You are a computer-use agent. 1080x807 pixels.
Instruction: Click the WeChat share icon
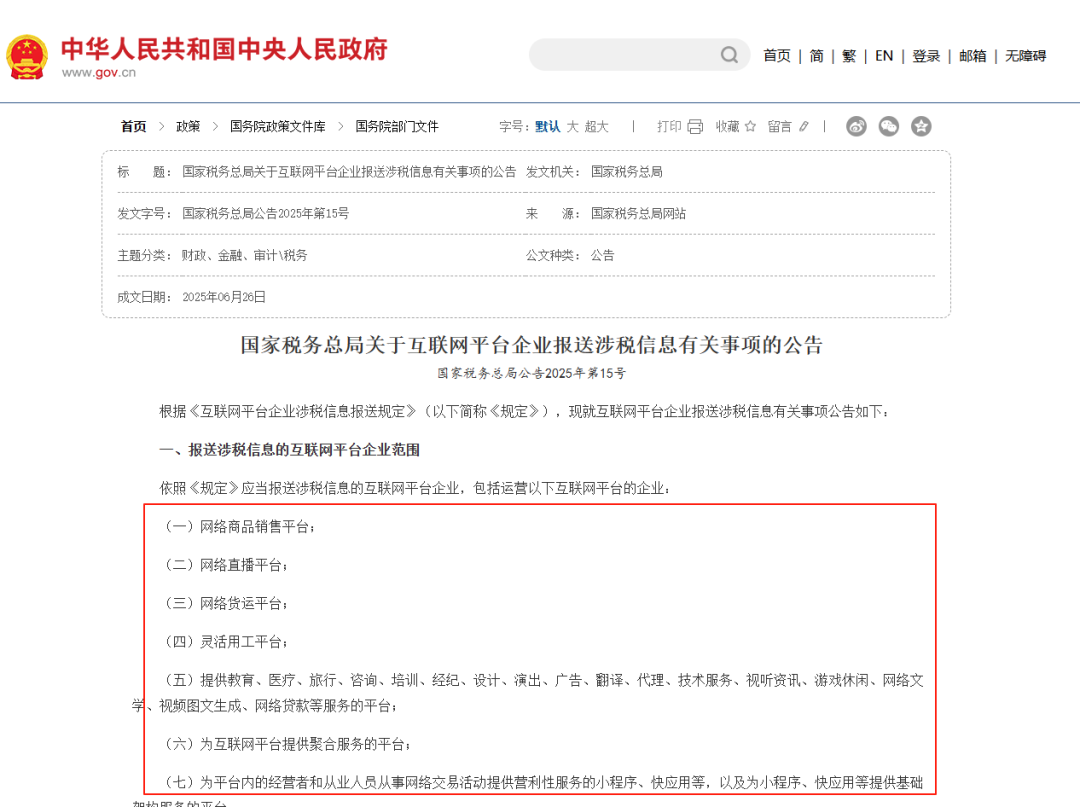pyautogui.click(x=889, y=126)
